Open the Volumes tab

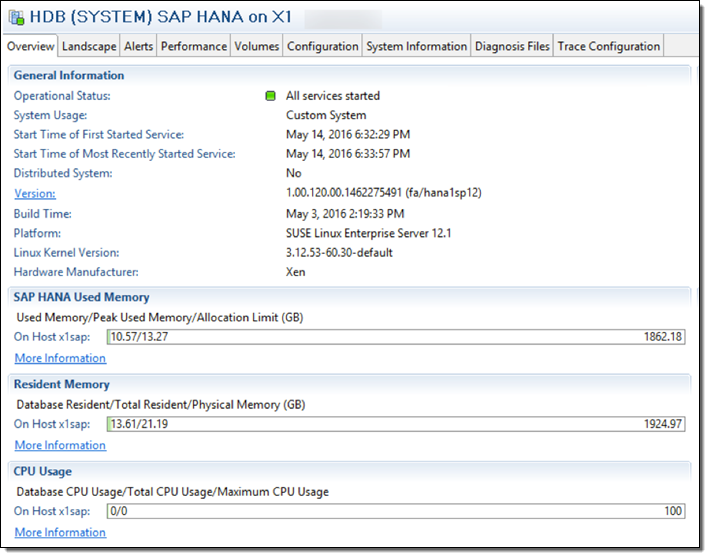coord(257,46)
